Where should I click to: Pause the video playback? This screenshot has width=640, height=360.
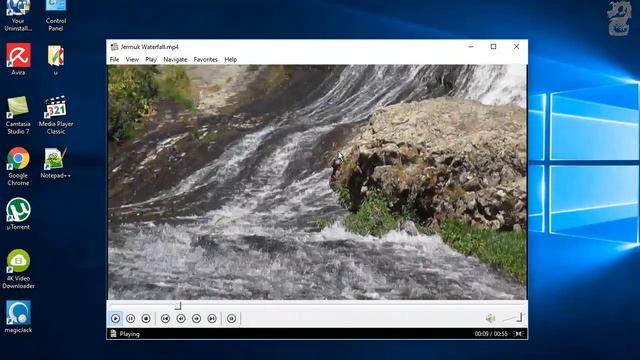click(131, 318)
